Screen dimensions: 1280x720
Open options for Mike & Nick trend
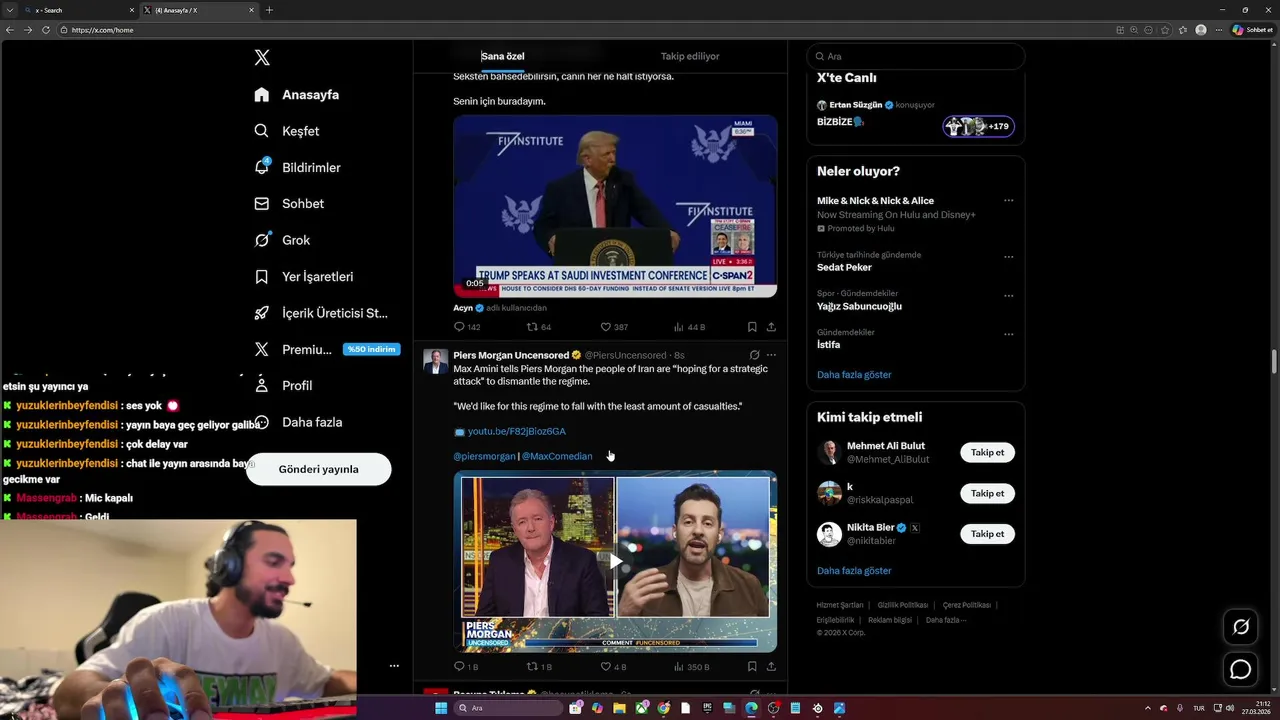(x=1008, y=201)
